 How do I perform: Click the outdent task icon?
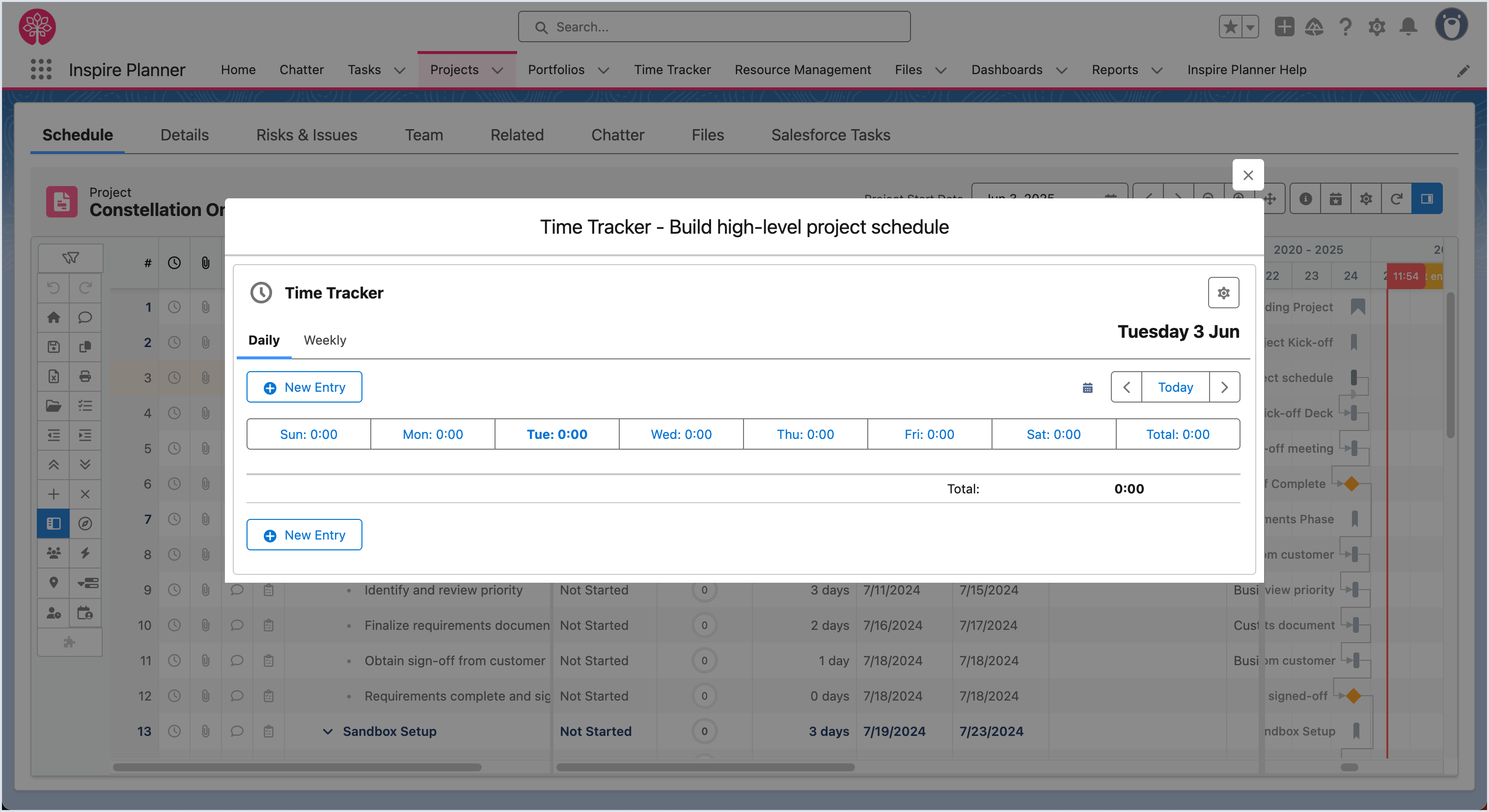54,435
